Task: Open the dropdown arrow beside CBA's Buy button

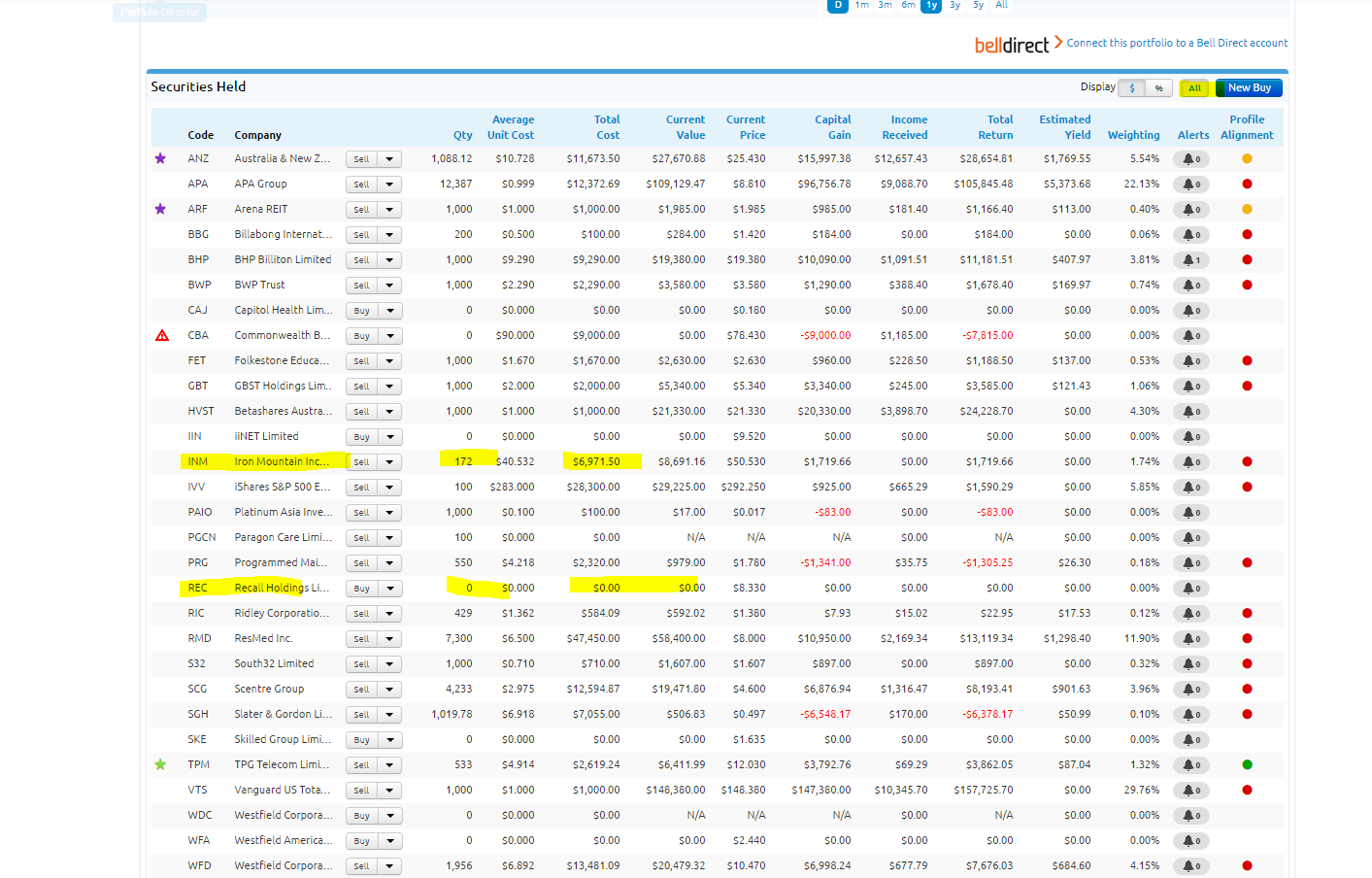Action: tap(389, 336)
